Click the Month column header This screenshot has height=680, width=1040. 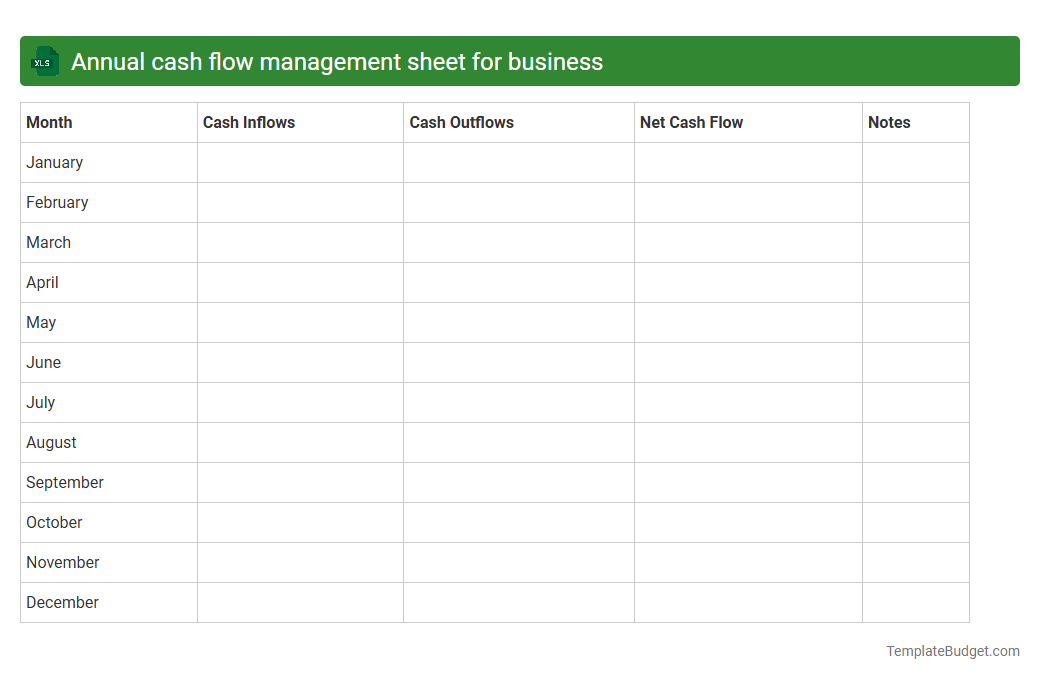pyautogui.click(x=49, y=122)
